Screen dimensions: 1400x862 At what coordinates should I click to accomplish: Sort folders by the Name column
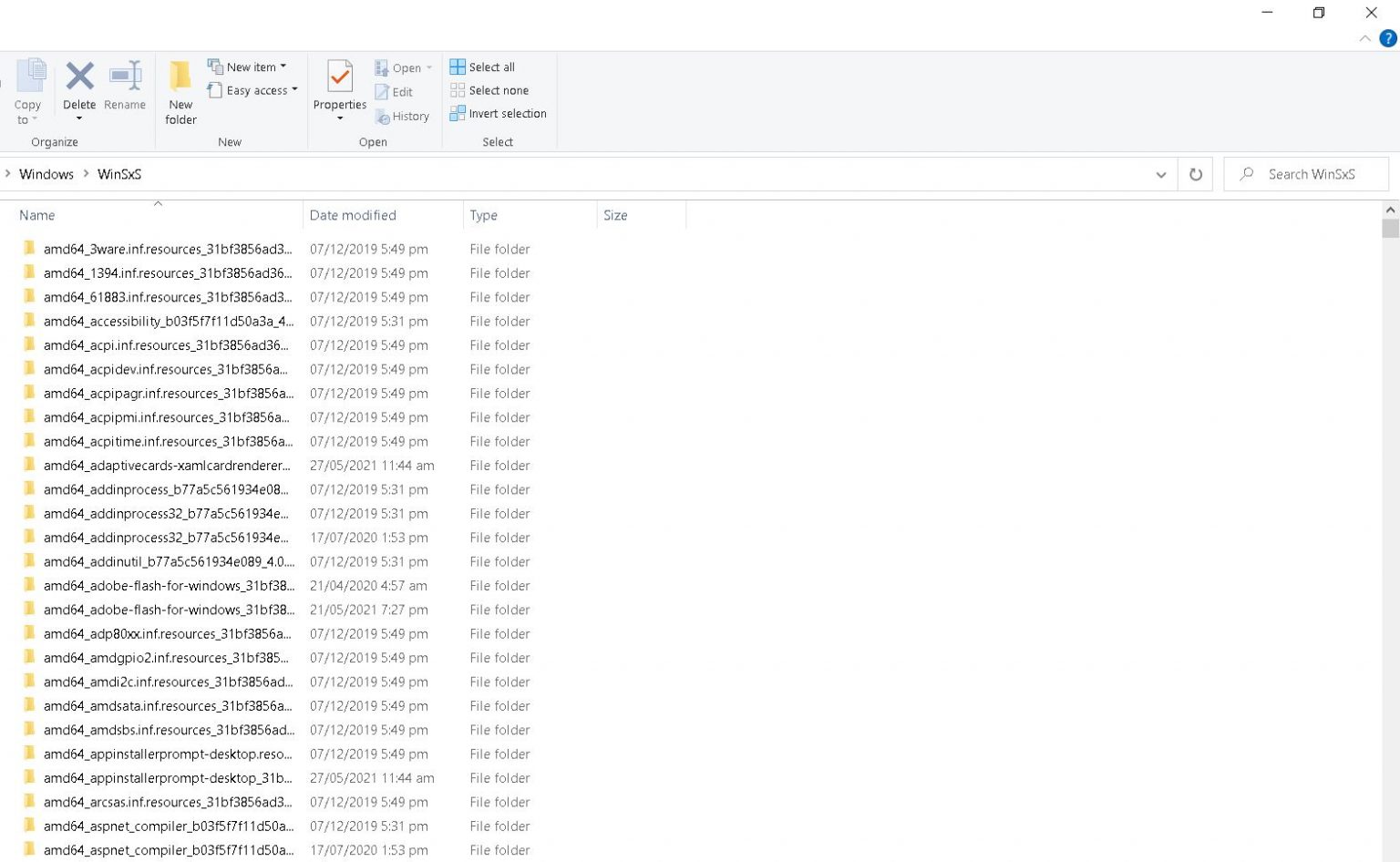click(36, 215)
